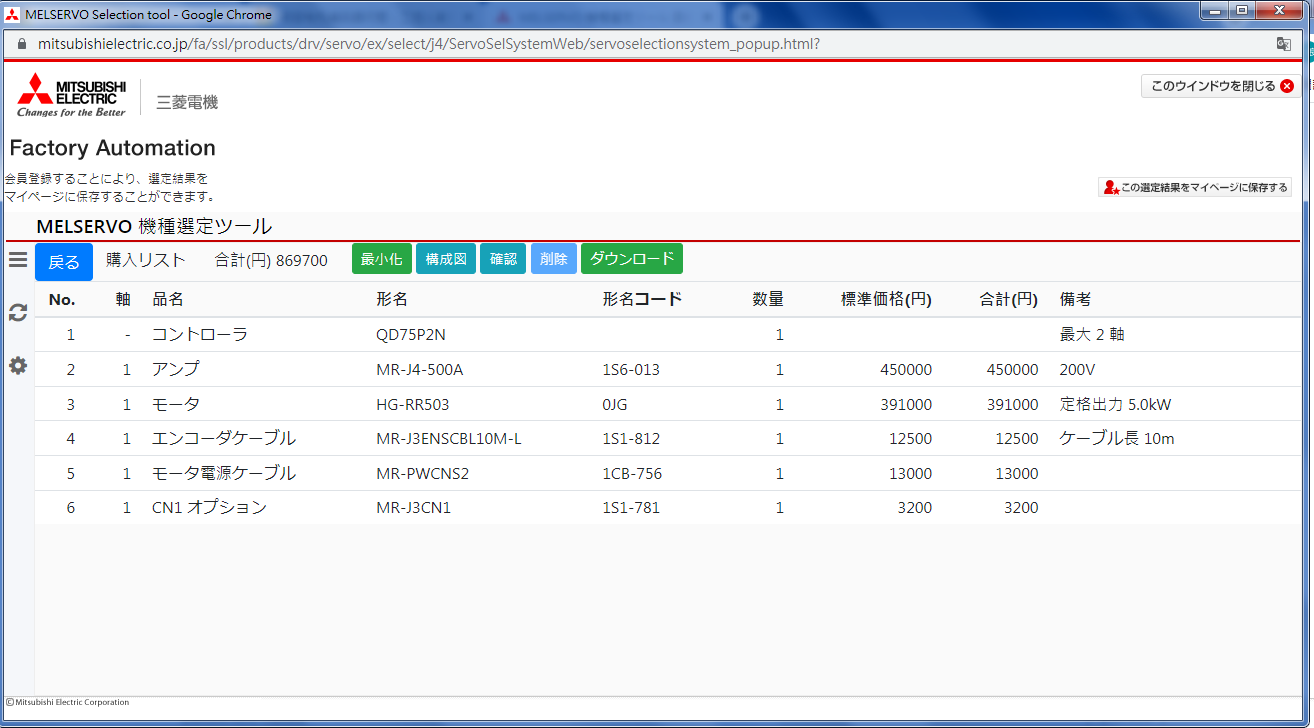The image size is (1314, 728).
Task: Open the settings gear icon
Action: click(18, 366)
